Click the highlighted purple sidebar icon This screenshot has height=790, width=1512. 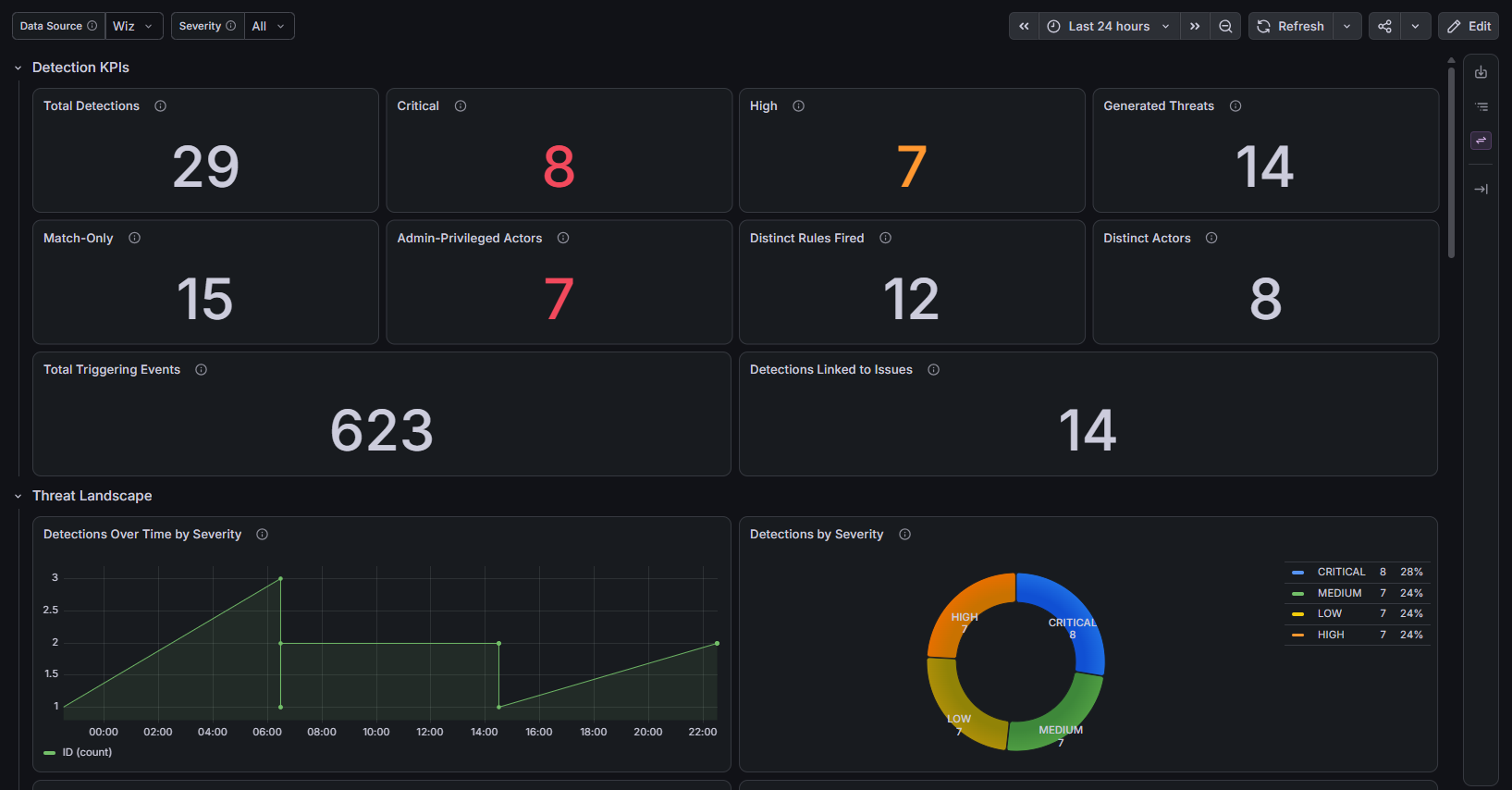[x=1481, y=141]
